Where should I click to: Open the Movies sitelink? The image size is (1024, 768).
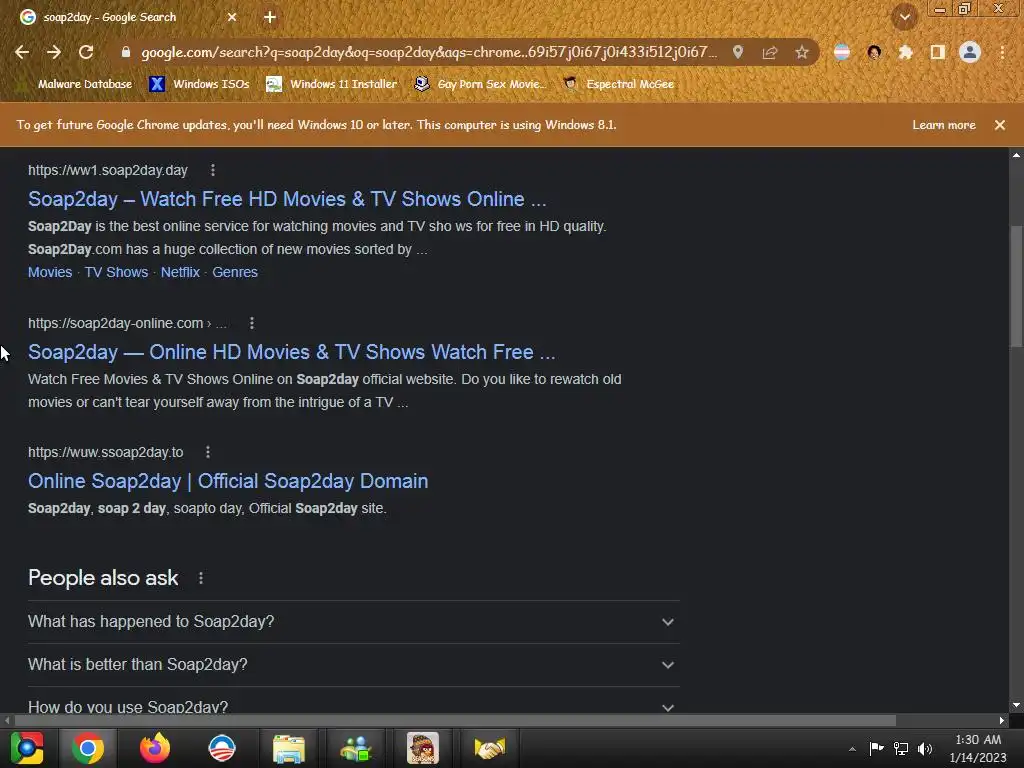[50, 272]
